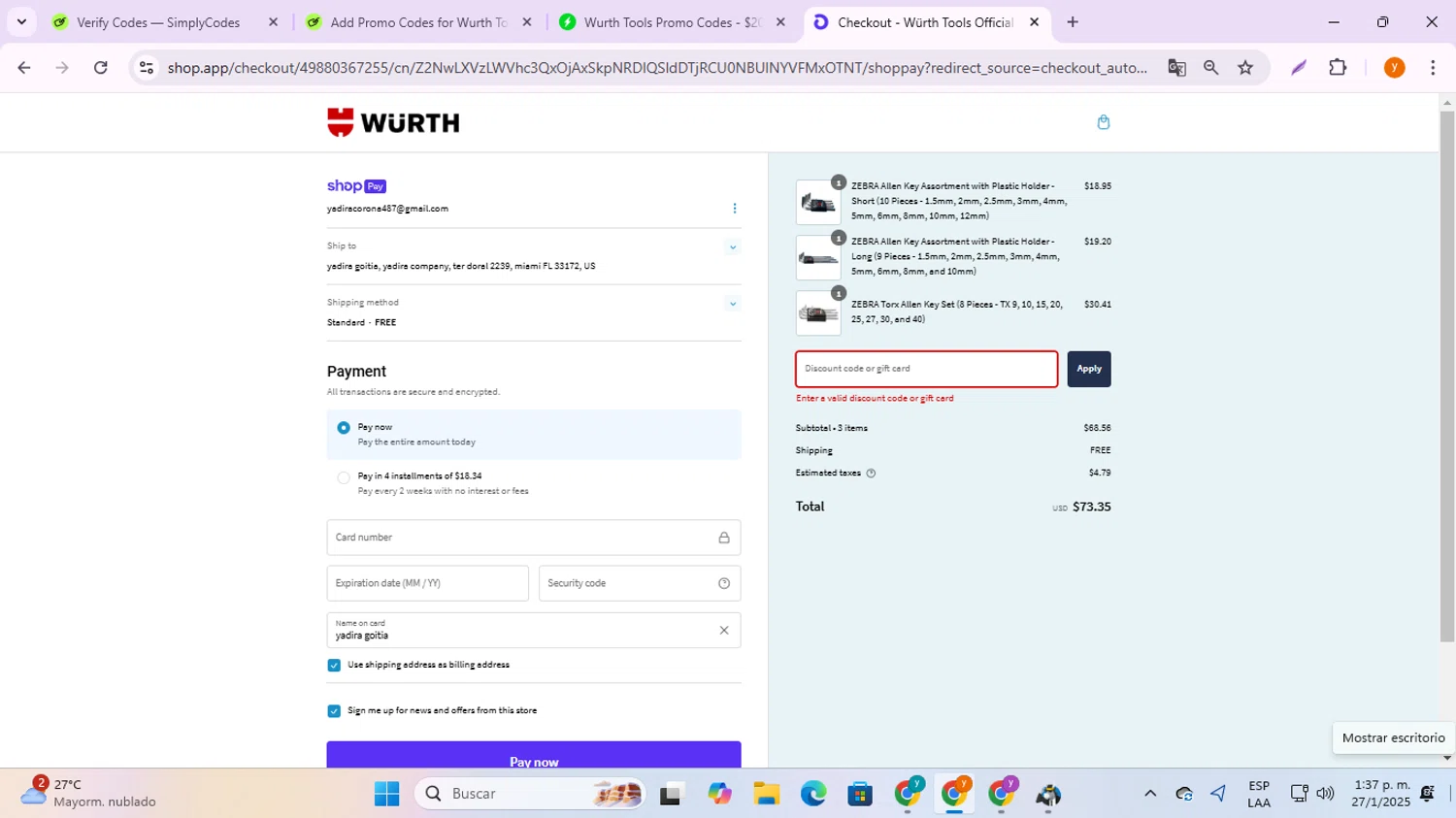This screenshot has height=818, width=1456.
Task: Click the page vertical scrollbar
Action: click(x=1447, y=376)
